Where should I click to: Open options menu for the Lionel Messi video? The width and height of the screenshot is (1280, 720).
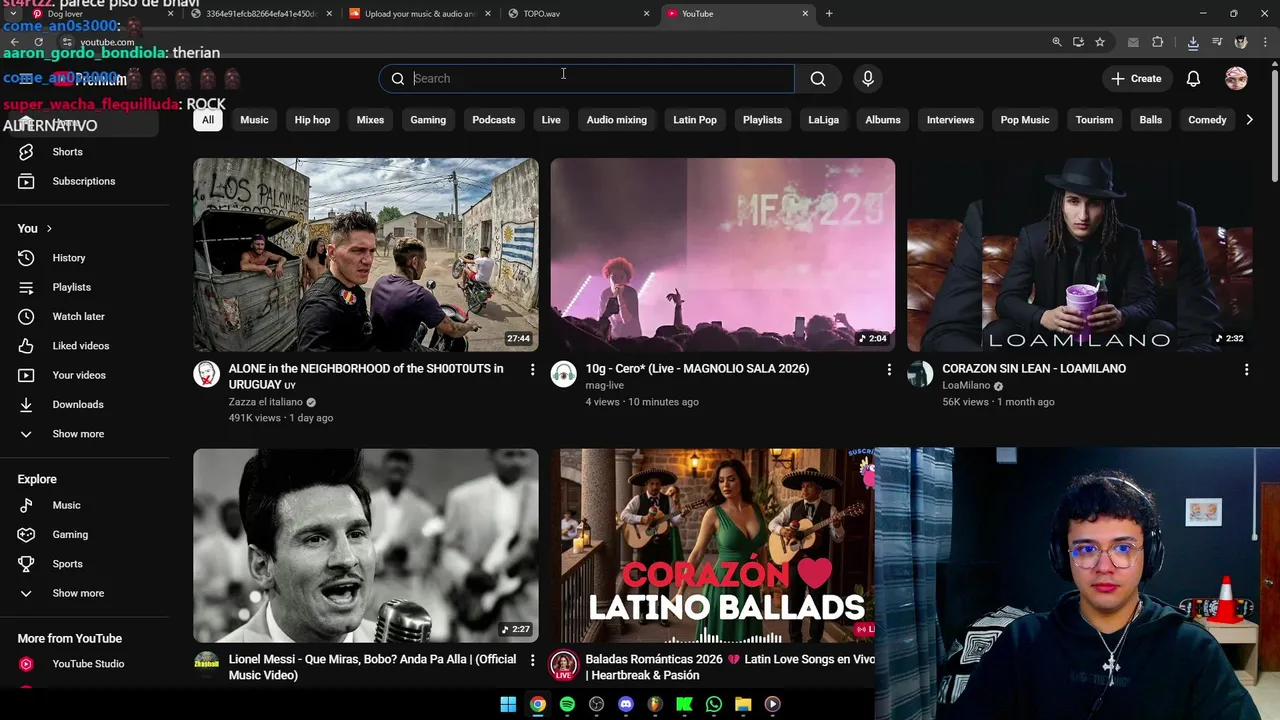click(x=532, y=661)
